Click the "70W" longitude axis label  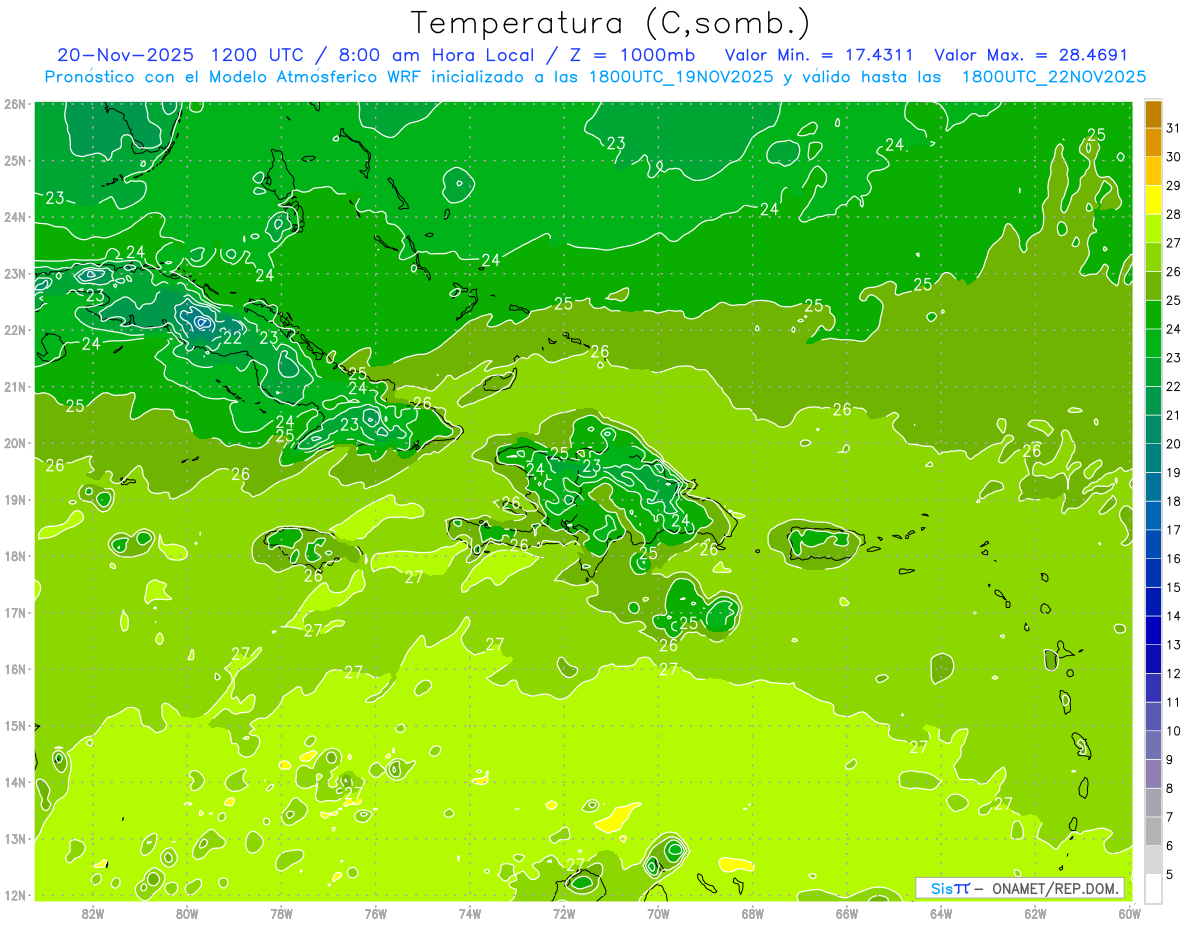point(658,913)
